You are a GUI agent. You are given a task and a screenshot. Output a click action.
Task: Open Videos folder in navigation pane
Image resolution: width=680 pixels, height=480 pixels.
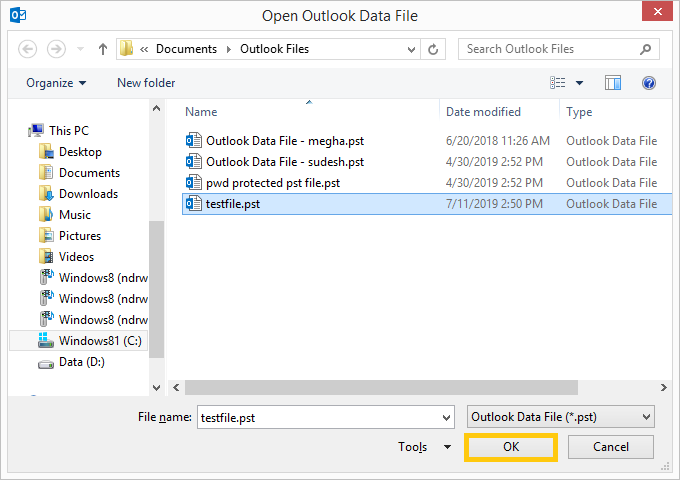click(76, 257)
